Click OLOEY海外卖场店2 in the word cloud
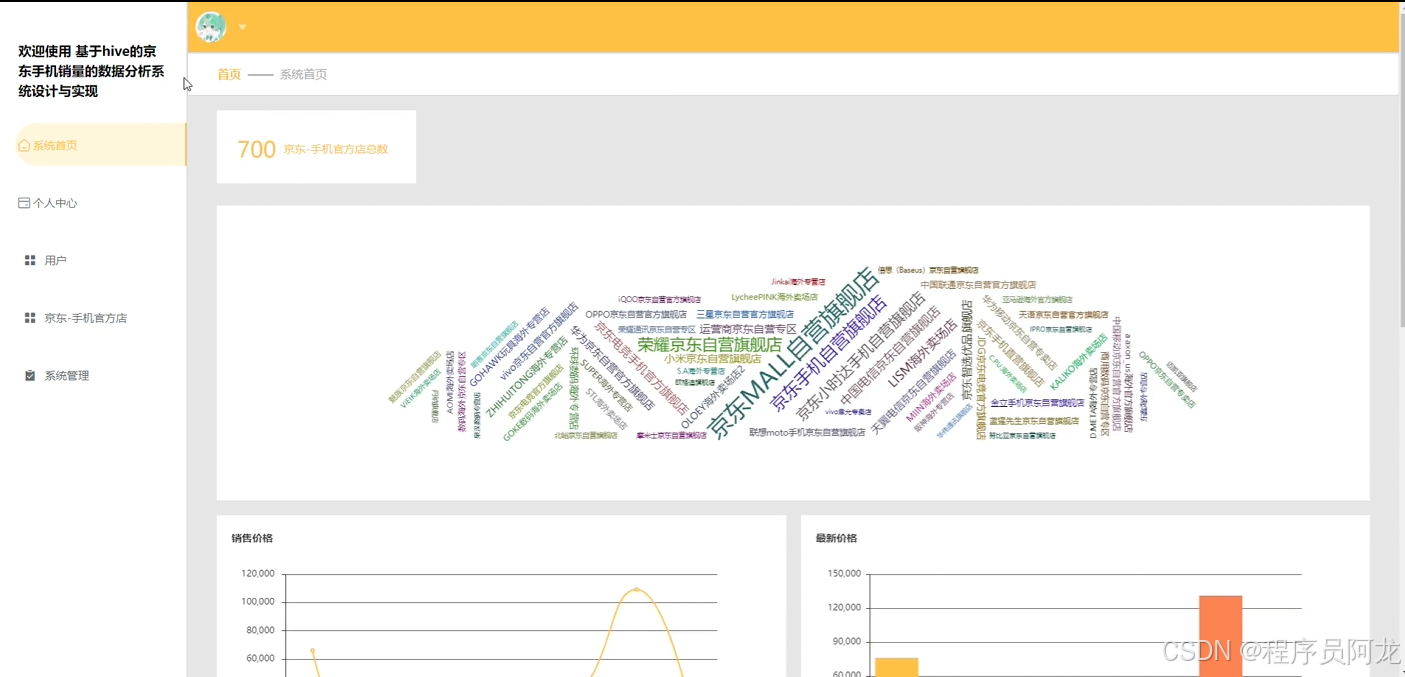This screenshot has height=677, width=1405. 714,399
